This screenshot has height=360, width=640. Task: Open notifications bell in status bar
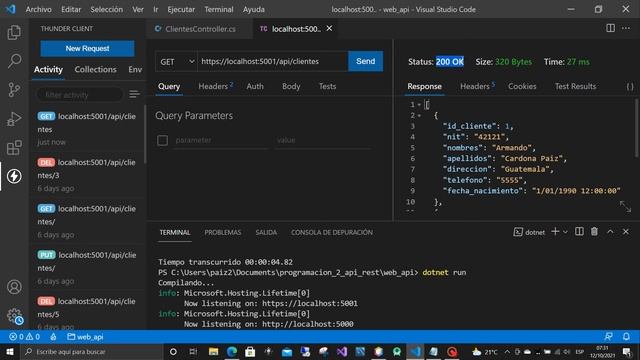pos(626,336)
